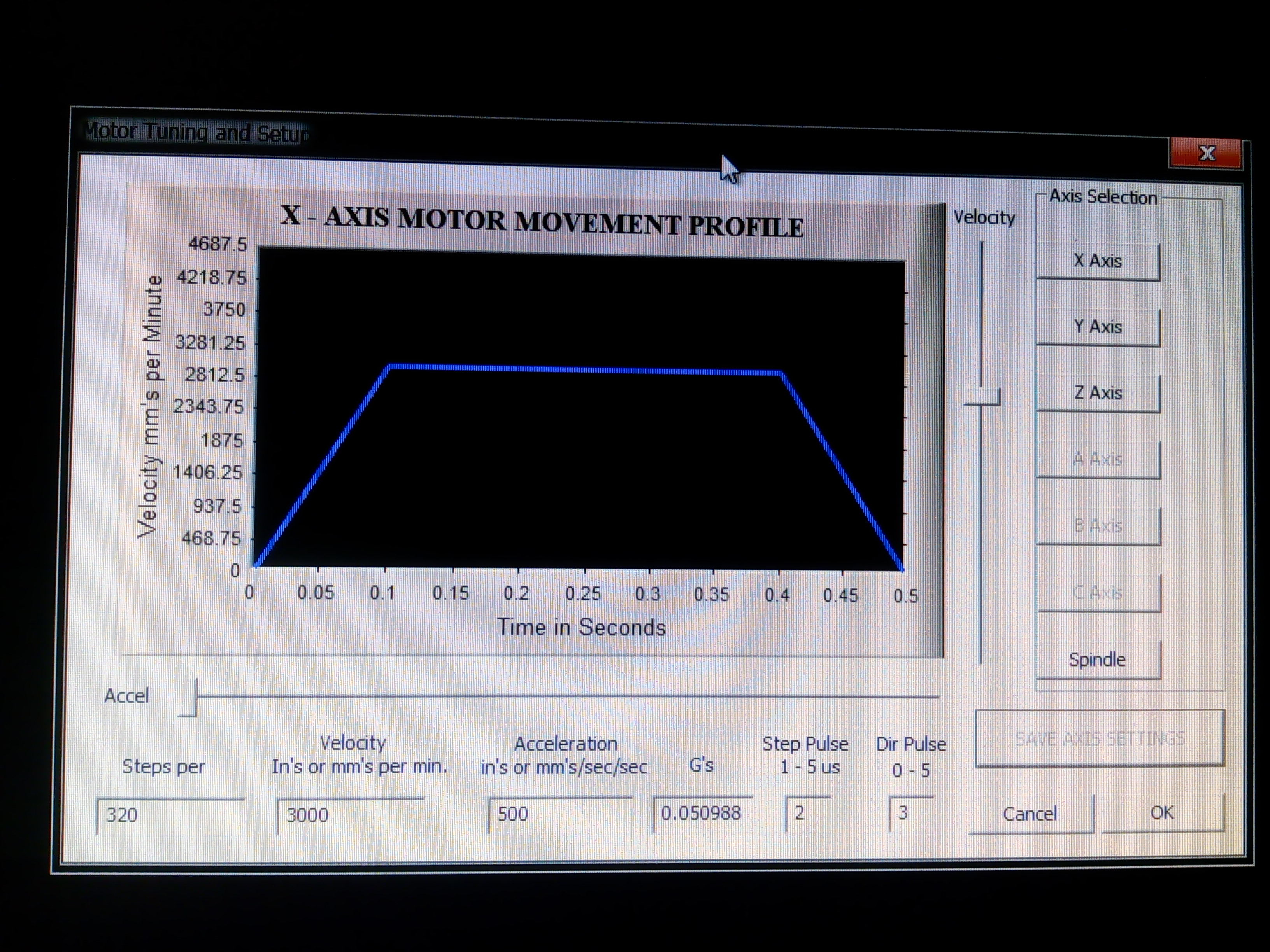Image resolution: width=1270 pixels, height=952 pixels.
Task: Switch to Z Axis tuning
Action: tap(1098, 394)
